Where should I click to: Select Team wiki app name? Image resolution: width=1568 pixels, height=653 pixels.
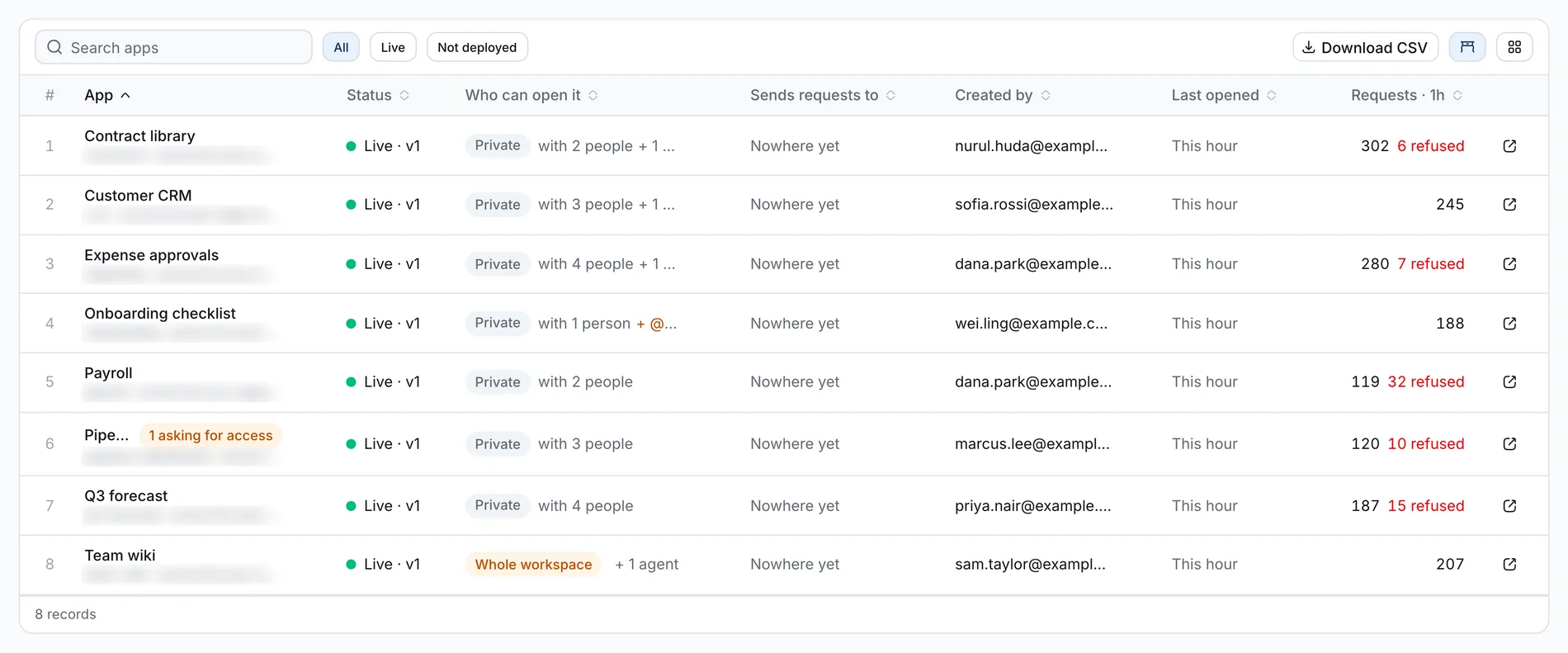click(x=120, y=556)
